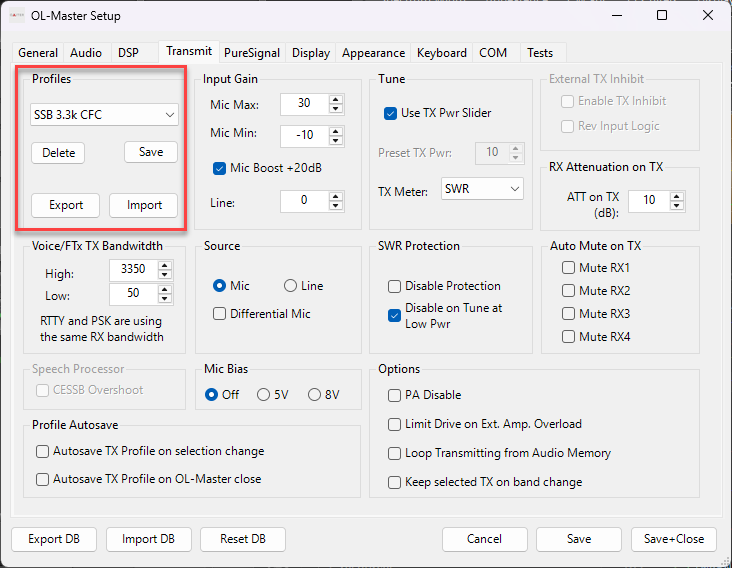732x568 pixels.
Task: Switch to the Keyboard tab
Action: click(x=442, y=53)
